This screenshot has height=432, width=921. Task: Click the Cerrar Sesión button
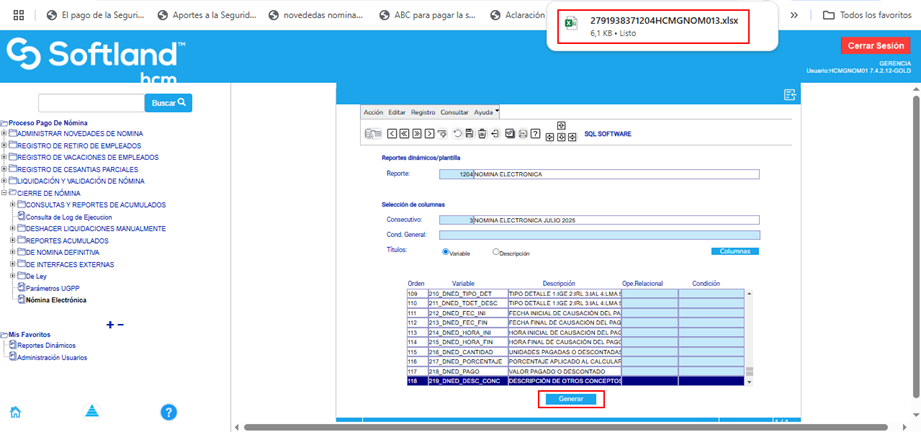click(875, 46)
